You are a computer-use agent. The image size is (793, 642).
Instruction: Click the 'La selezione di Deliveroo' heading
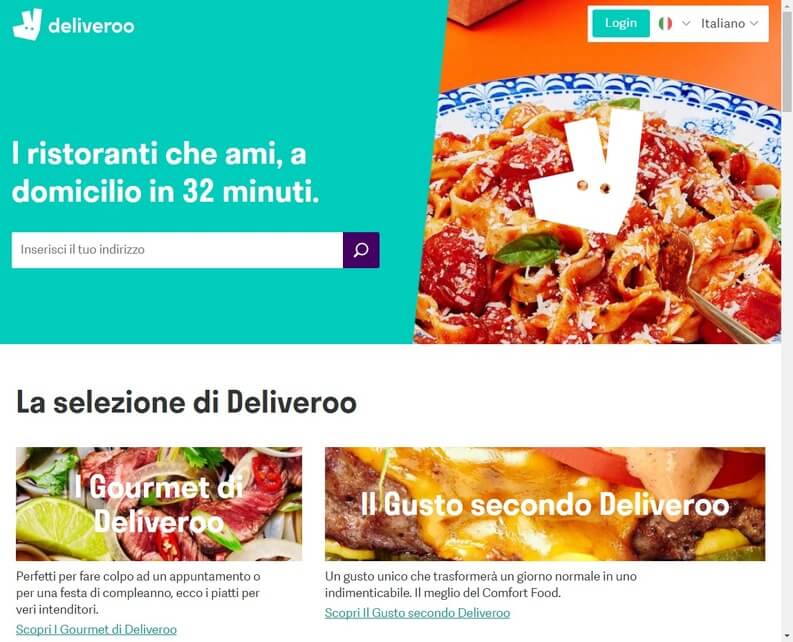[x=186, y=403]
